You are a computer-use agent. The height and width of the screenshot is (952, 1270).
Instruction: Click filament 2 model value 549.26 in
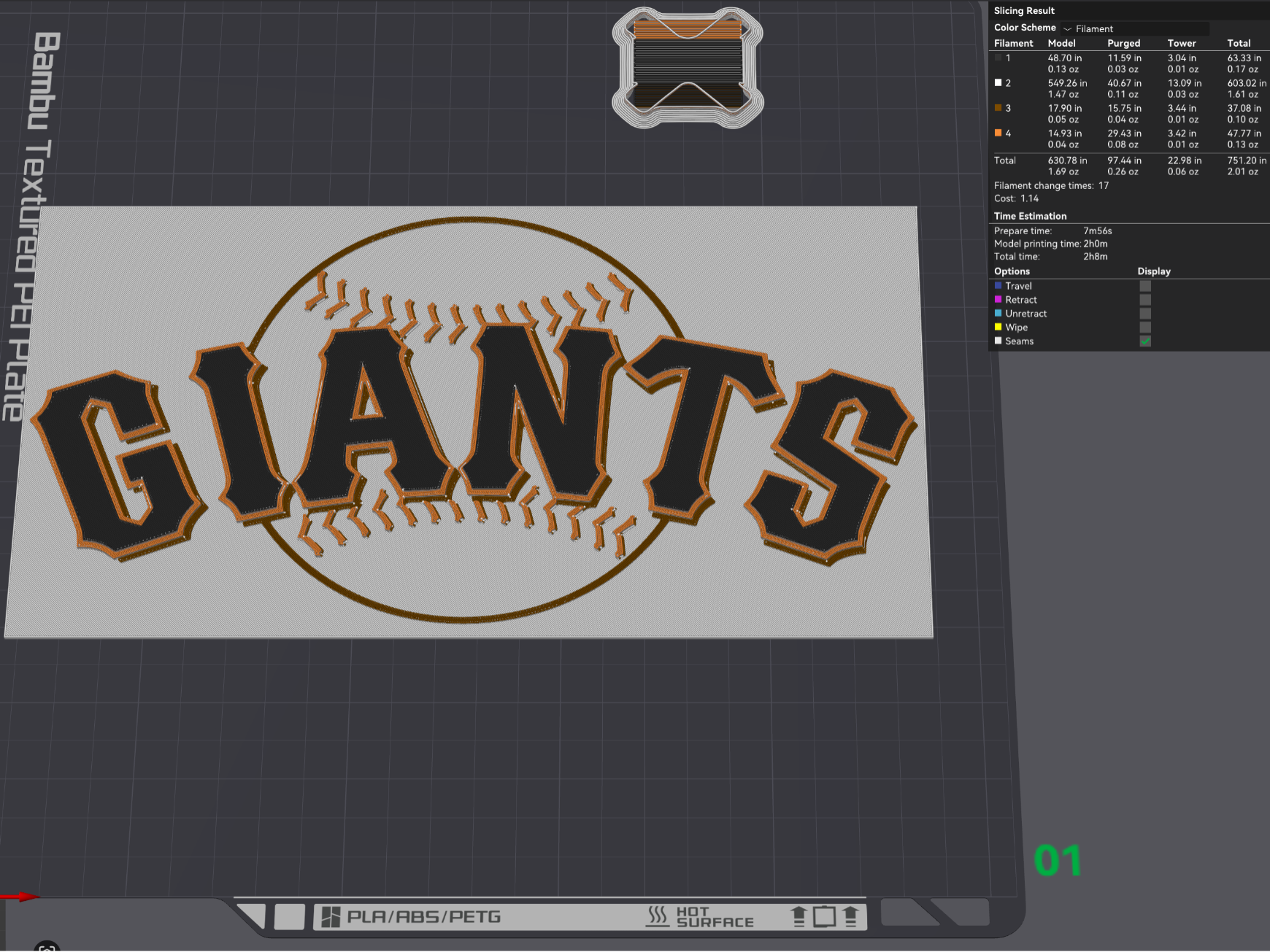[1067, 83]
